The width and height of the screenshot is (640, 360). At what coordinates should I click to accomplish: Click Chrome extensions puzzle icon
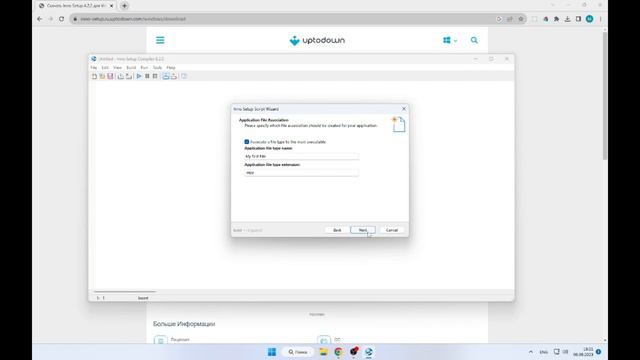click(556, 19)
